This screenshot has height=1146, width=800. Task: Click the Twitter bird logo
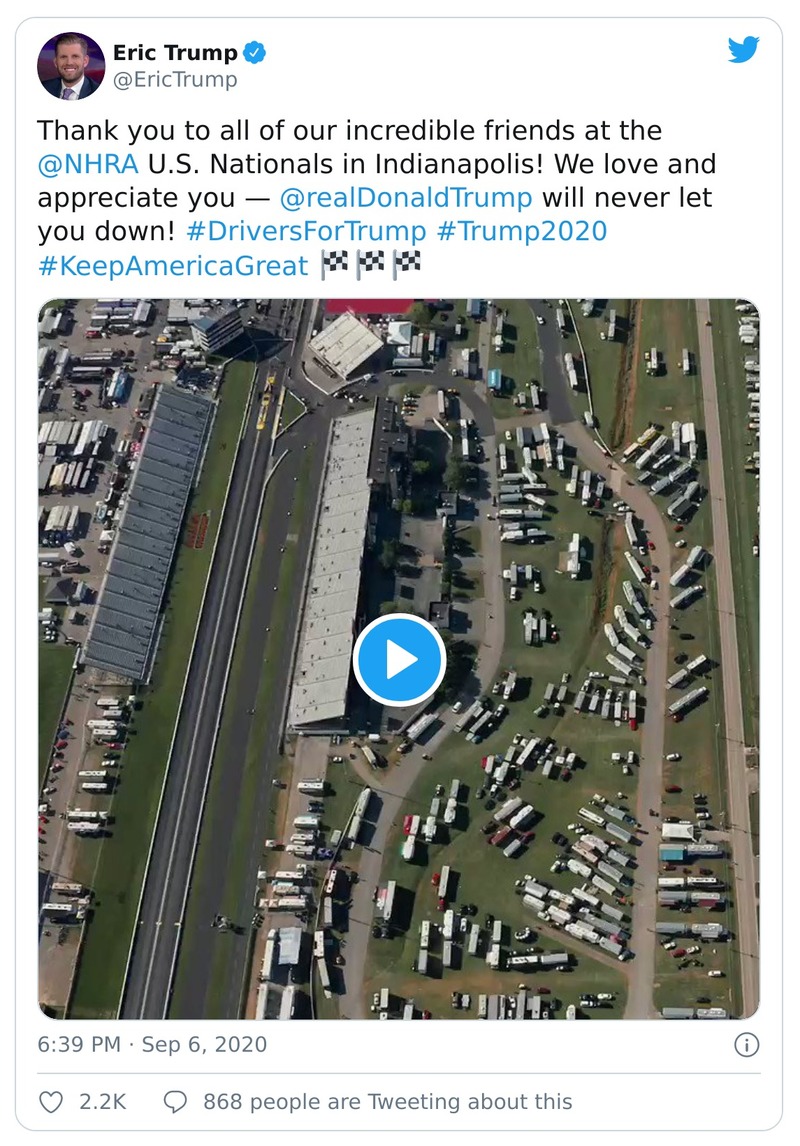(x=745, y=48)
